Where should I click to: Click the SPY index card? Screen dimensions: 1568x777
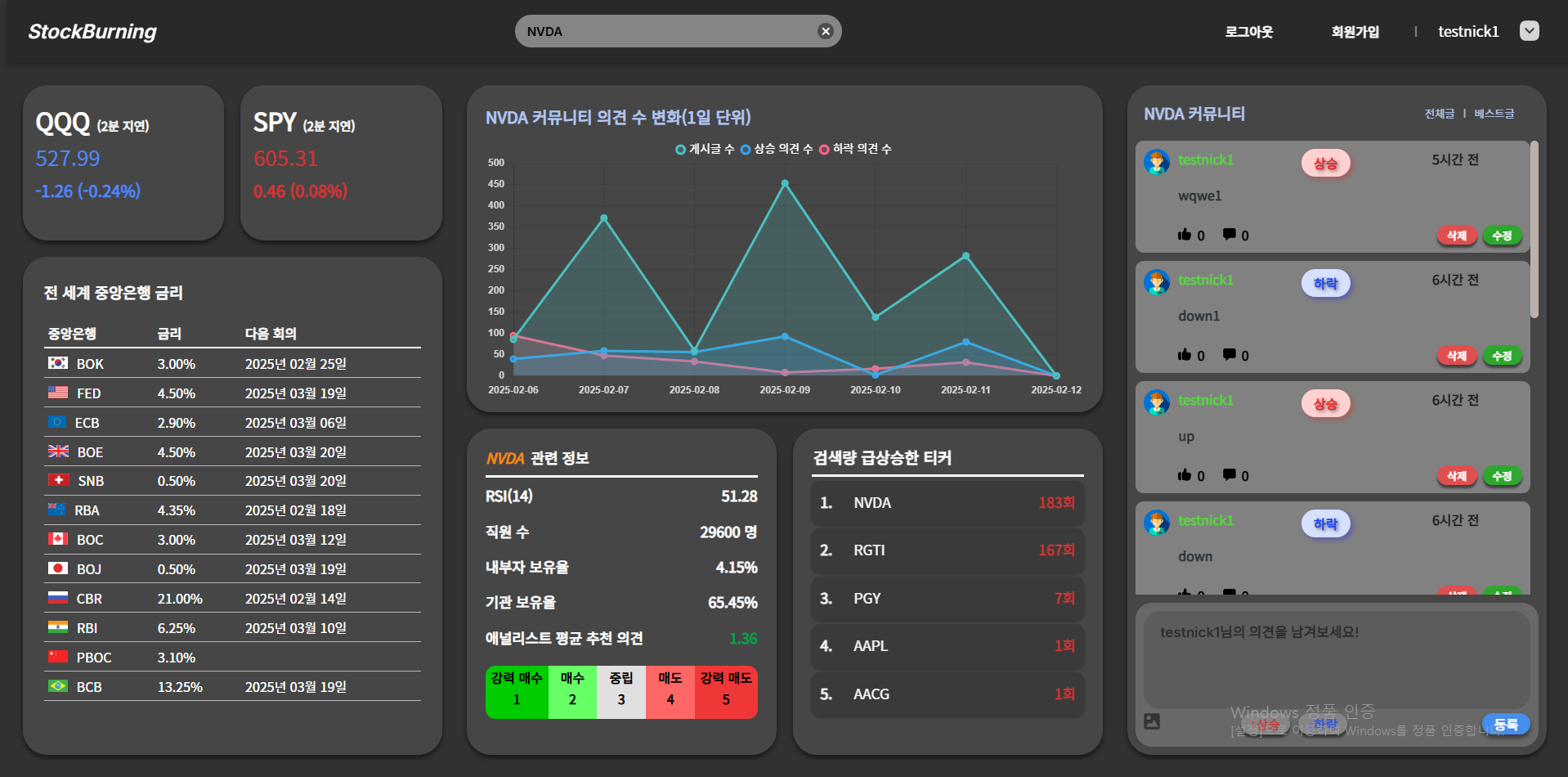click(341, 163)
